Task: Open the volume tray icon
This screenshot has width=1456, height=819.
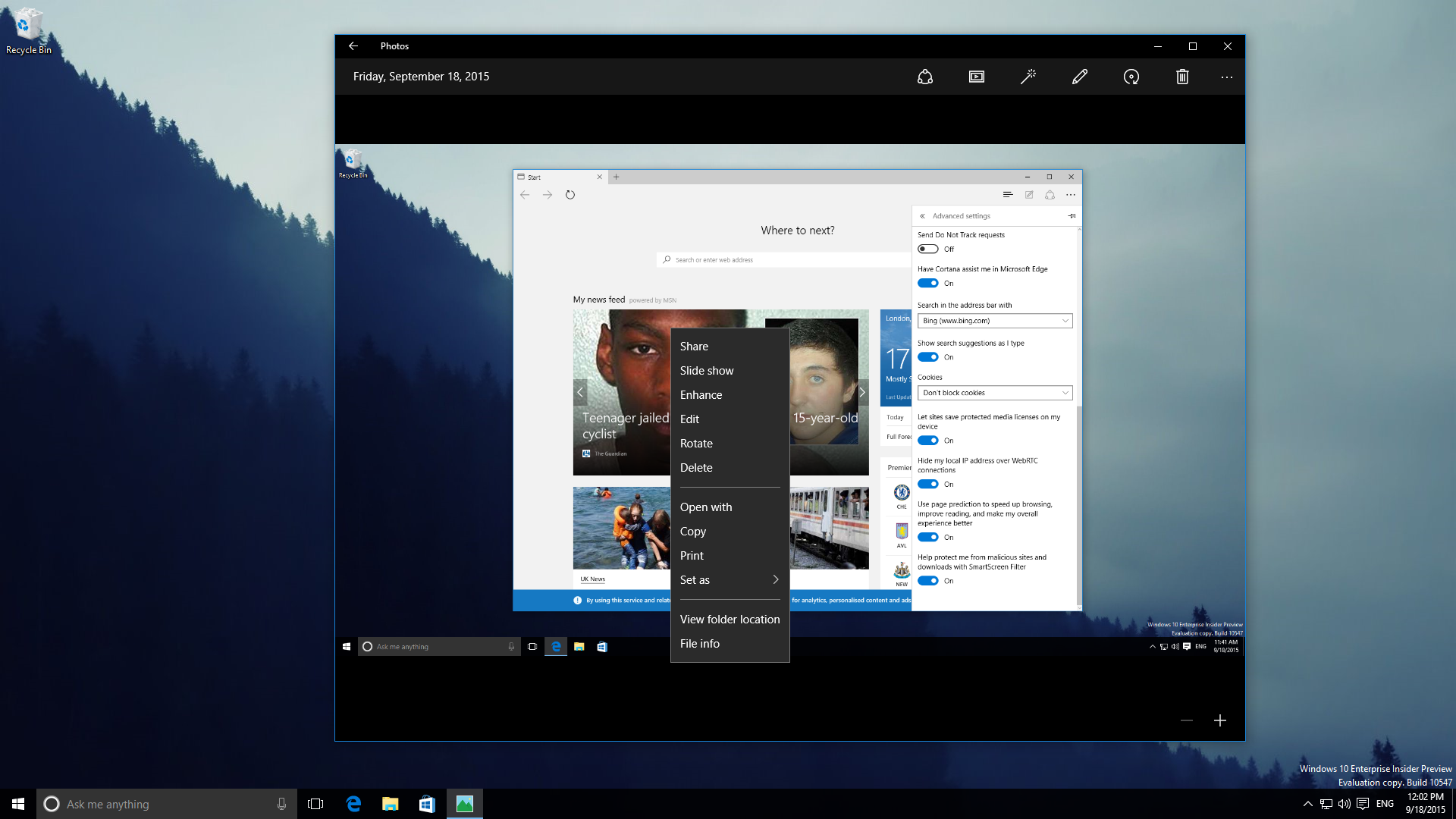Action: point(1344,804)
